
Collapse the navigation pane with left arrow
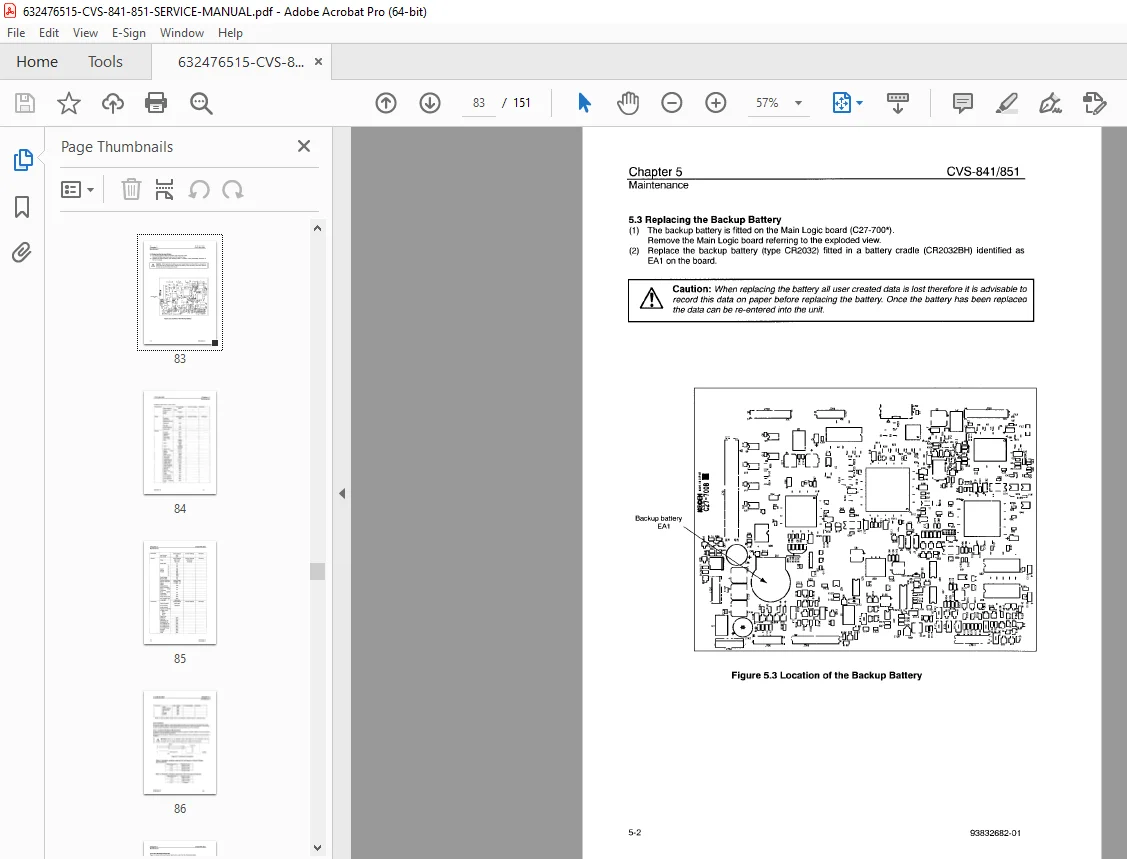(x=342, y=493)
